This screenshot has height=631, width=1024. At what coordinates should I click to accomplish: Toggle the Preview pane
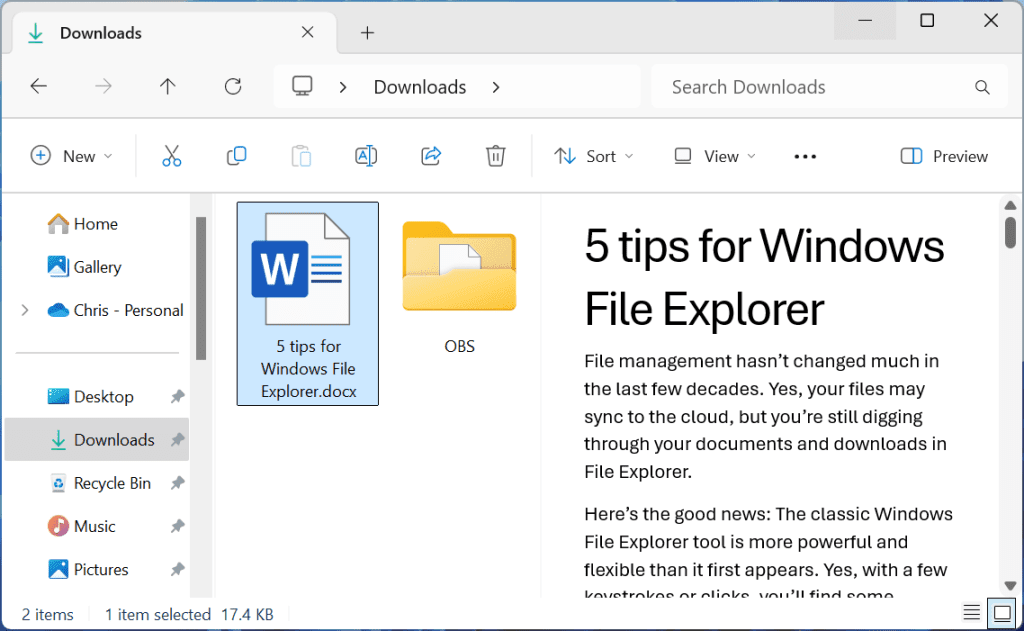[941, 156]
